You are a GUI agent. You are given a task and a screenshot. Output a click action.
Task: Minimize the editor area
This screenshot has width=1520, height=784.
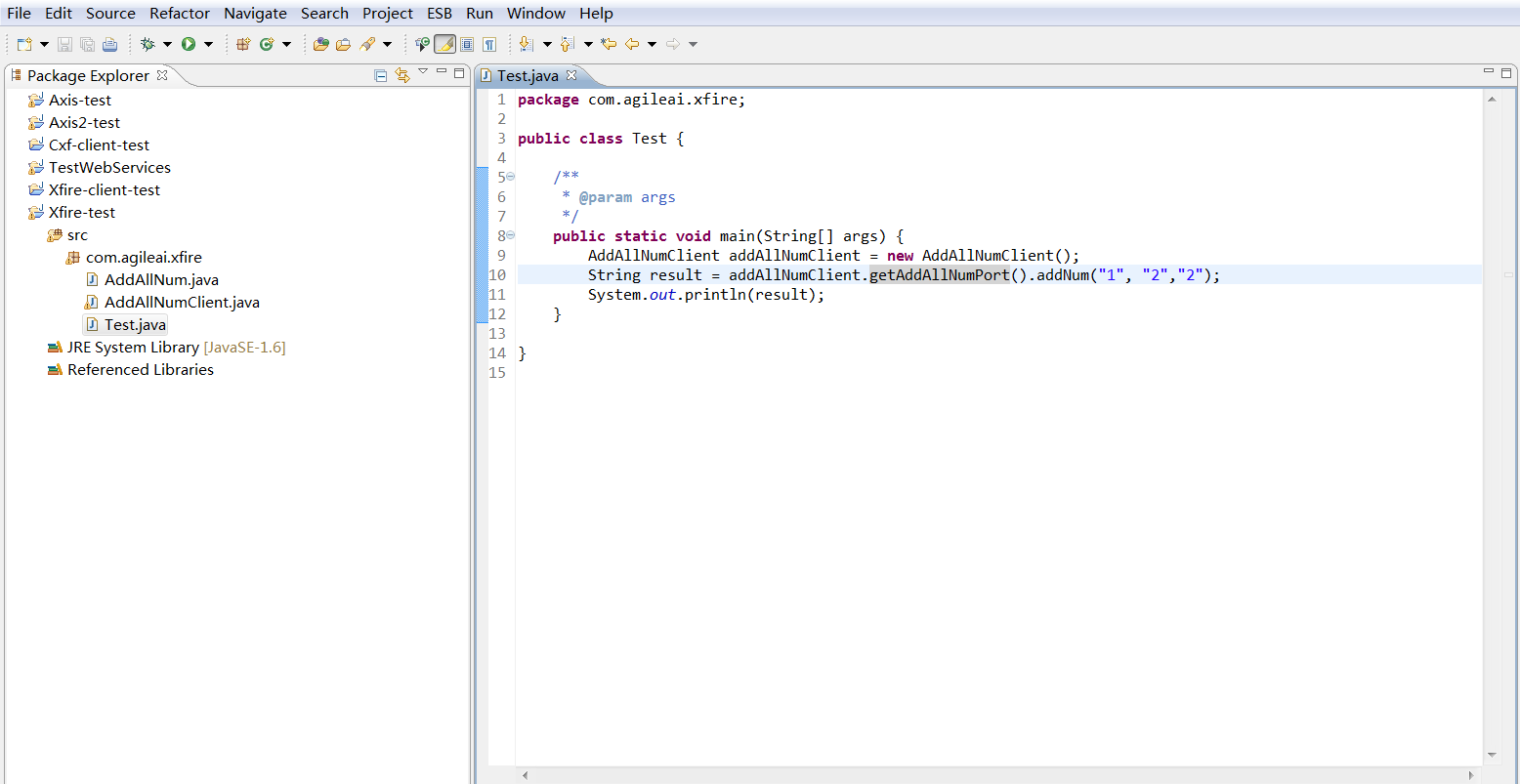1489,71
